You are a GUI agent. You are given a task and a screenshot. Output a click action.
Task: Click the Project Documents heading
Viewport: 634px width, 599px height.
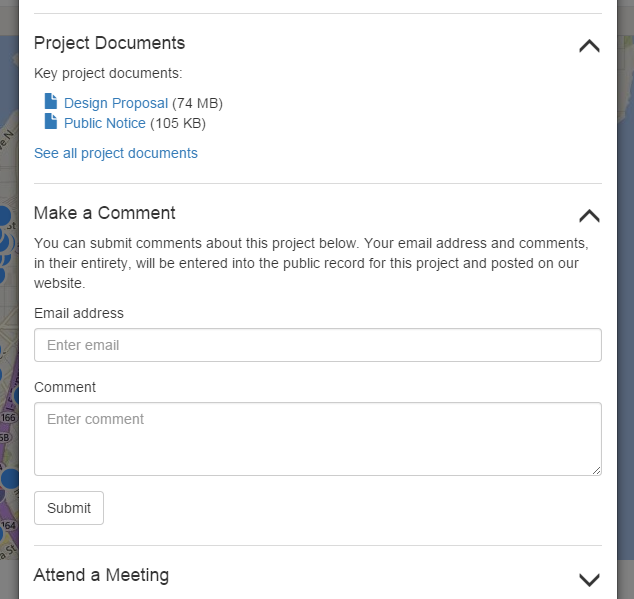[109, 43]
